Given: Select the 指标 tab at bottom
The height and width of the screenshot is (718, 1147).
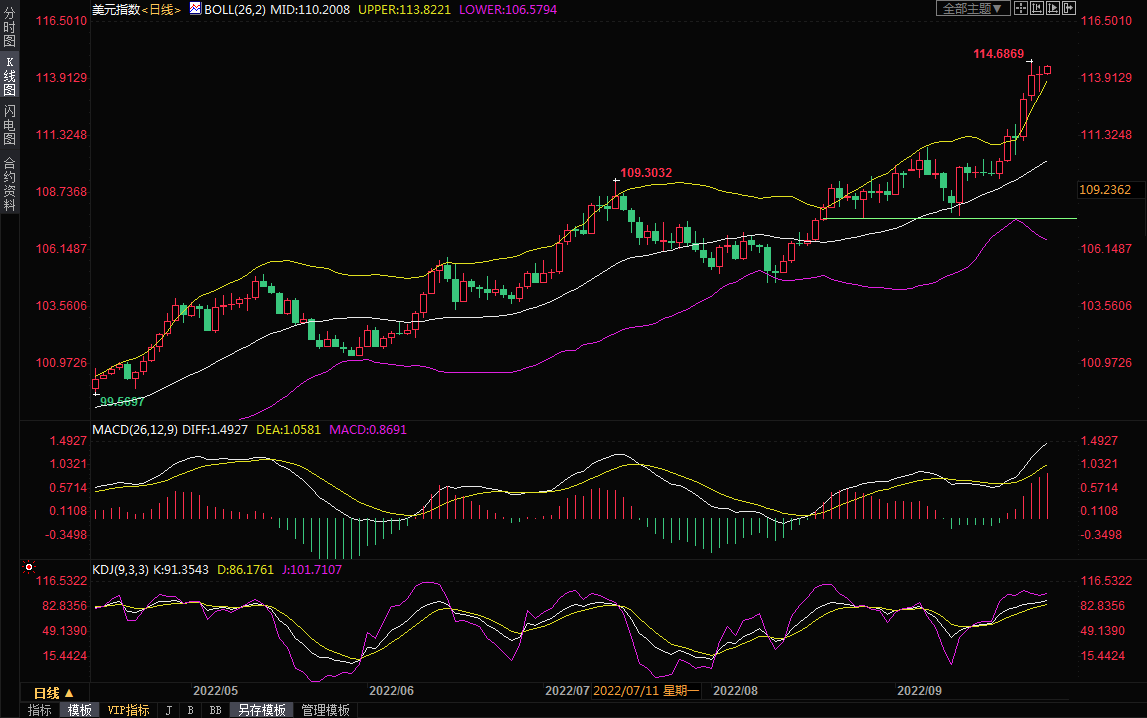Looking at the screenshot, I should (x=40, y=710).
